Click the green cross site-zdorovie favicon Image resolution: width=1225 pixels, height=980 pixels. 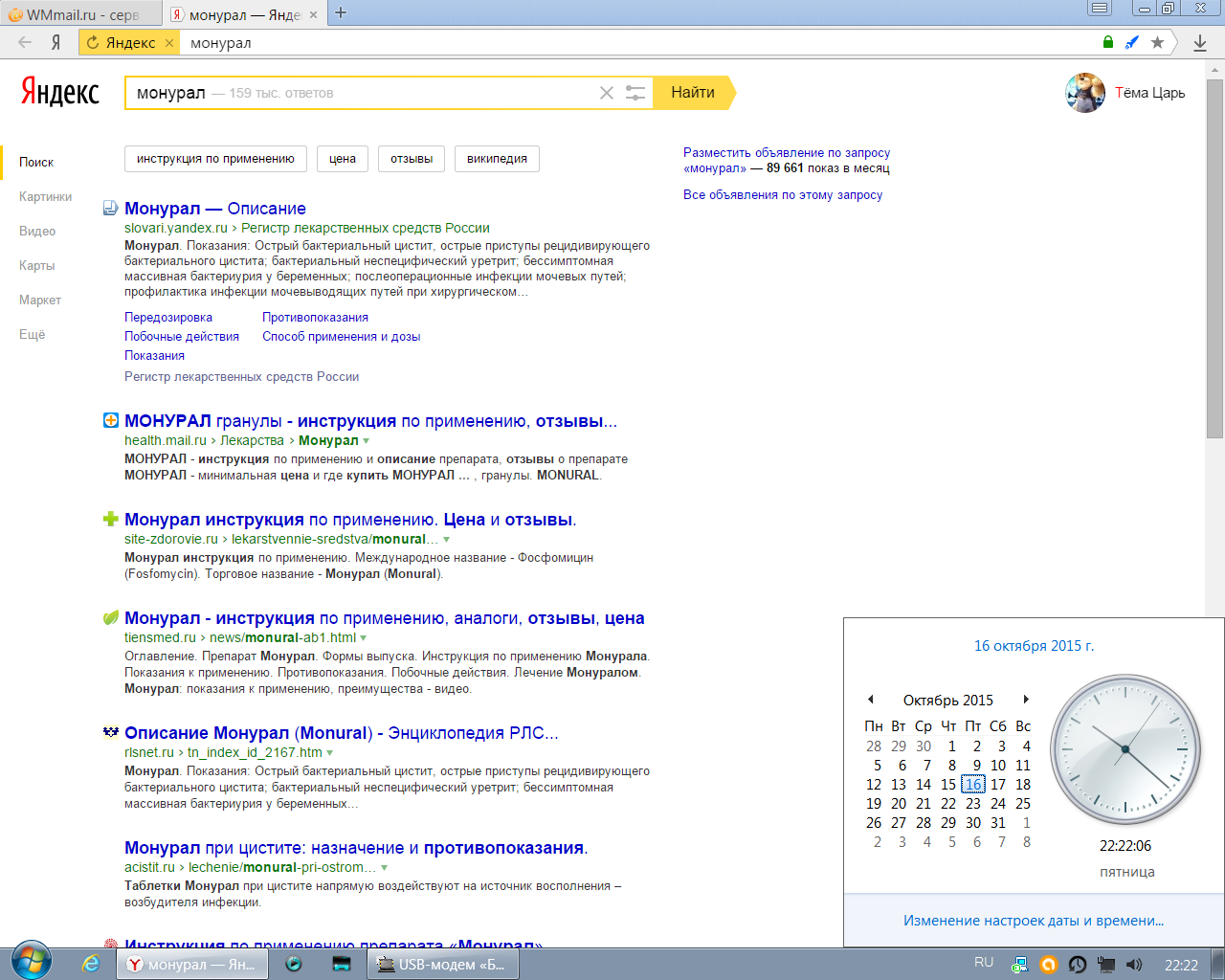(x=111, y=519)
